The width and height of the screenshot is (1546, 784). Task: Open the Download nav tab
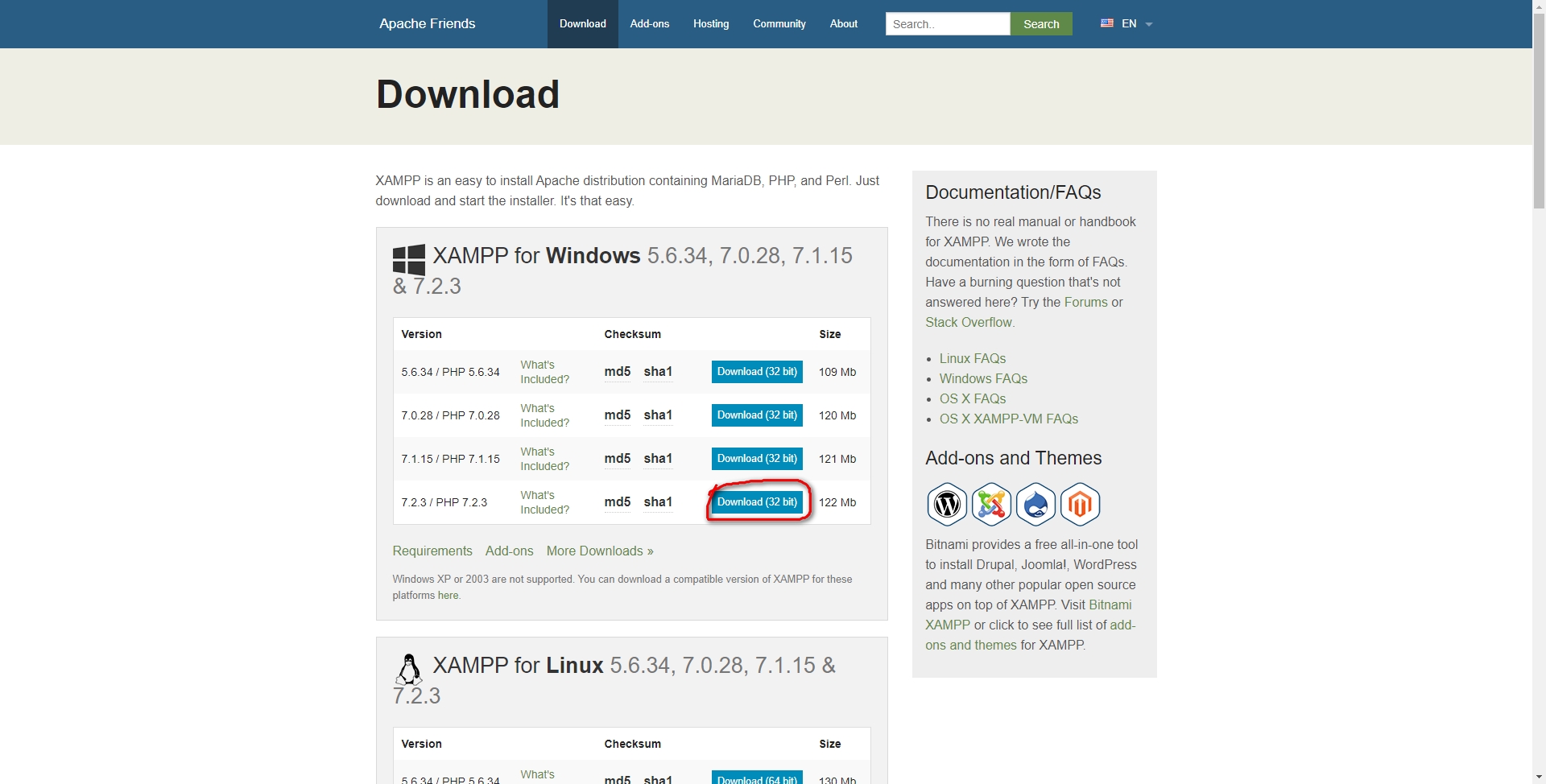tap(583, 24)
